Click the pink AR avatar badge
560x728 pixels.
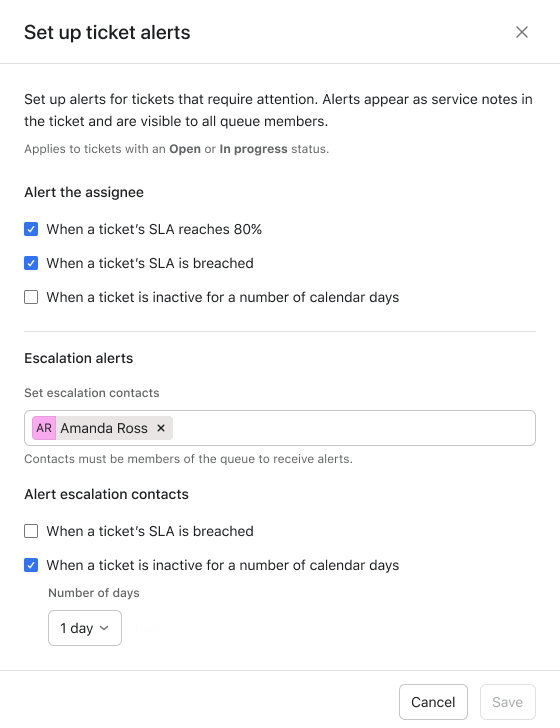(44, 428)
